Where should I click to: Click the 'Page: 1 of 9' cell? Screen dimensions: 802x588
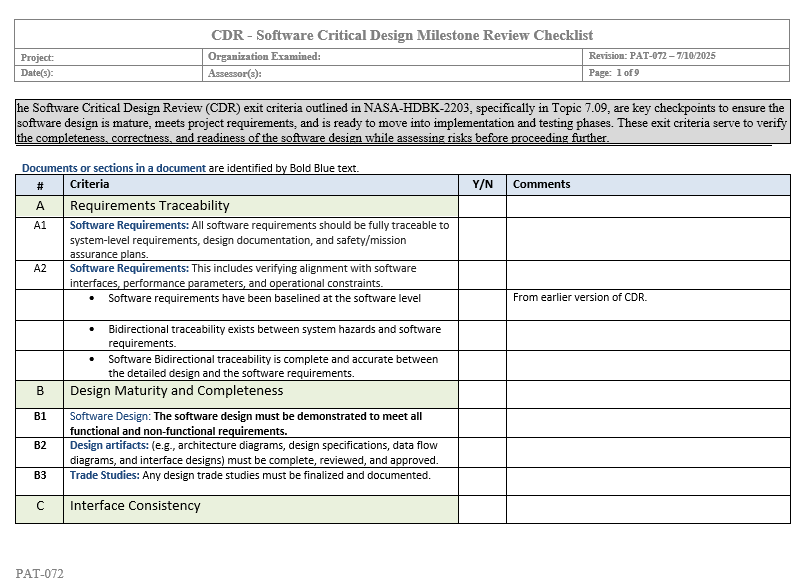687,73
